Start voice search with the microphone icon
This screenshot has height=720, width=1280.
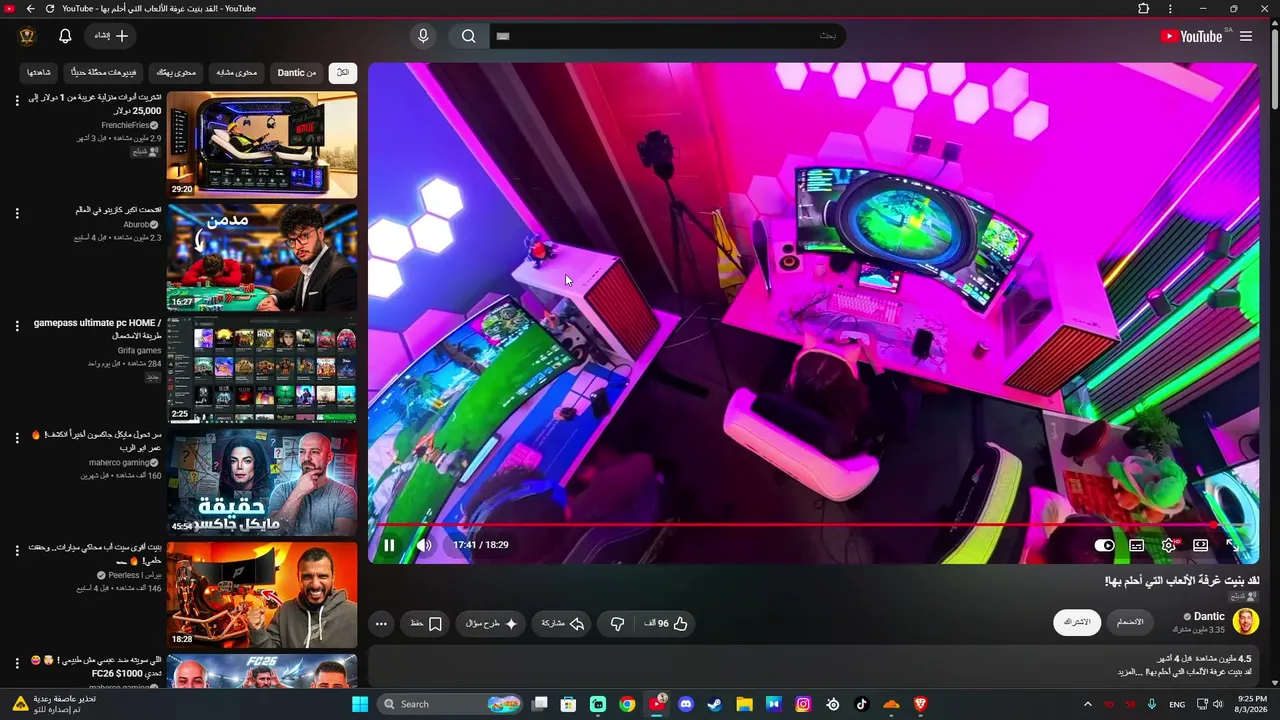(x=423, y=36)
